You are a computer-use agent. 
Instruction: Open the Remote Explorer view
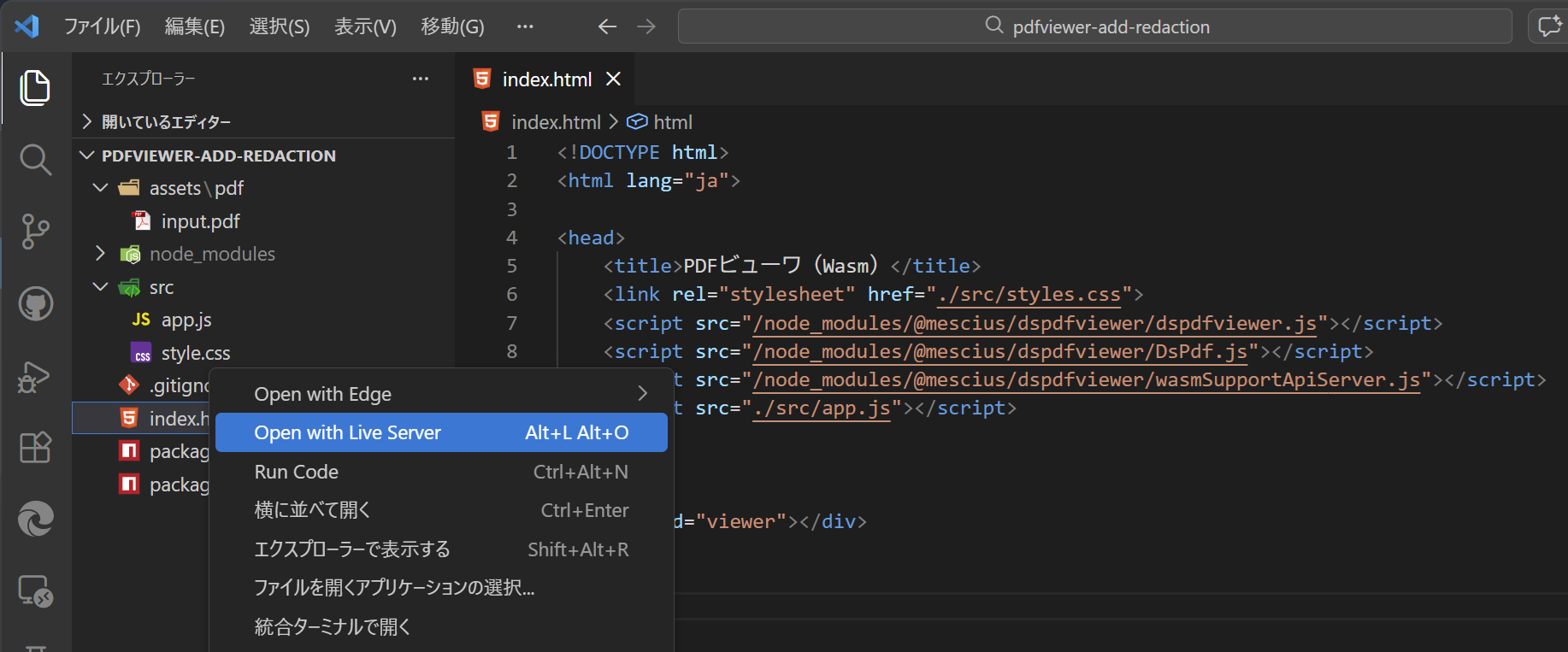35,590
